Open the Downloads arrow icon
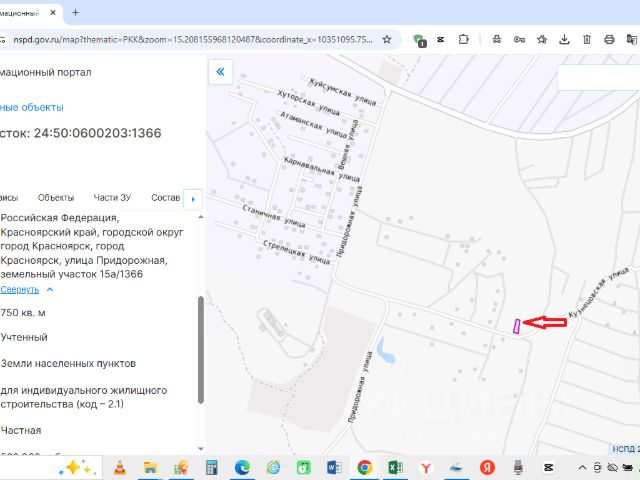This screenshot has height=480, width=640. coord(564,40)
